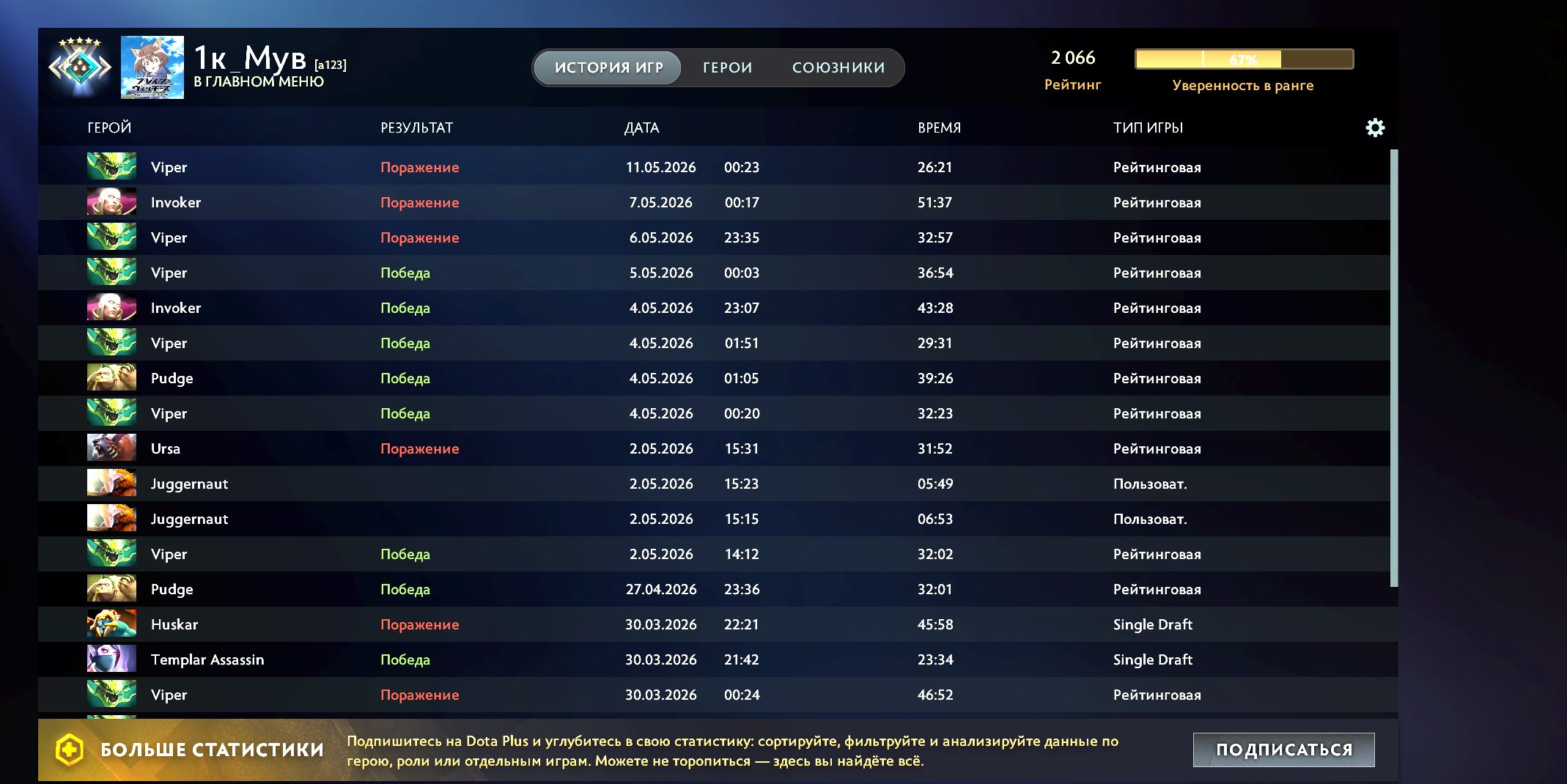Click the 43:28 duration cell
Viewport: 1567px width, 784px height.
coord(935,308)
